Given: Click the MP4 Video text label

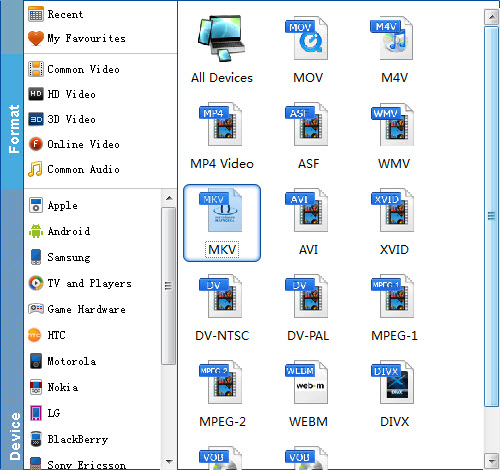Looking at the screenshot, I should [222, 164].
